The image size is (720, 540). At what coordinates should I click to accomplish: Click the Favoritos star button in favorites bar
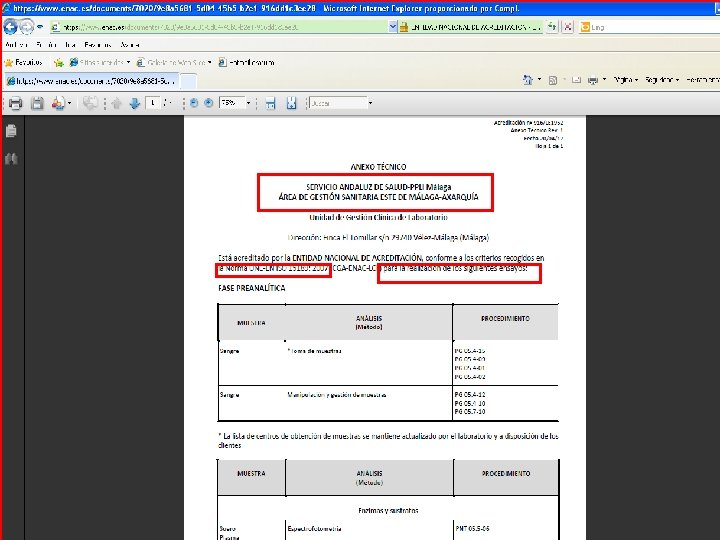point(23,62)
